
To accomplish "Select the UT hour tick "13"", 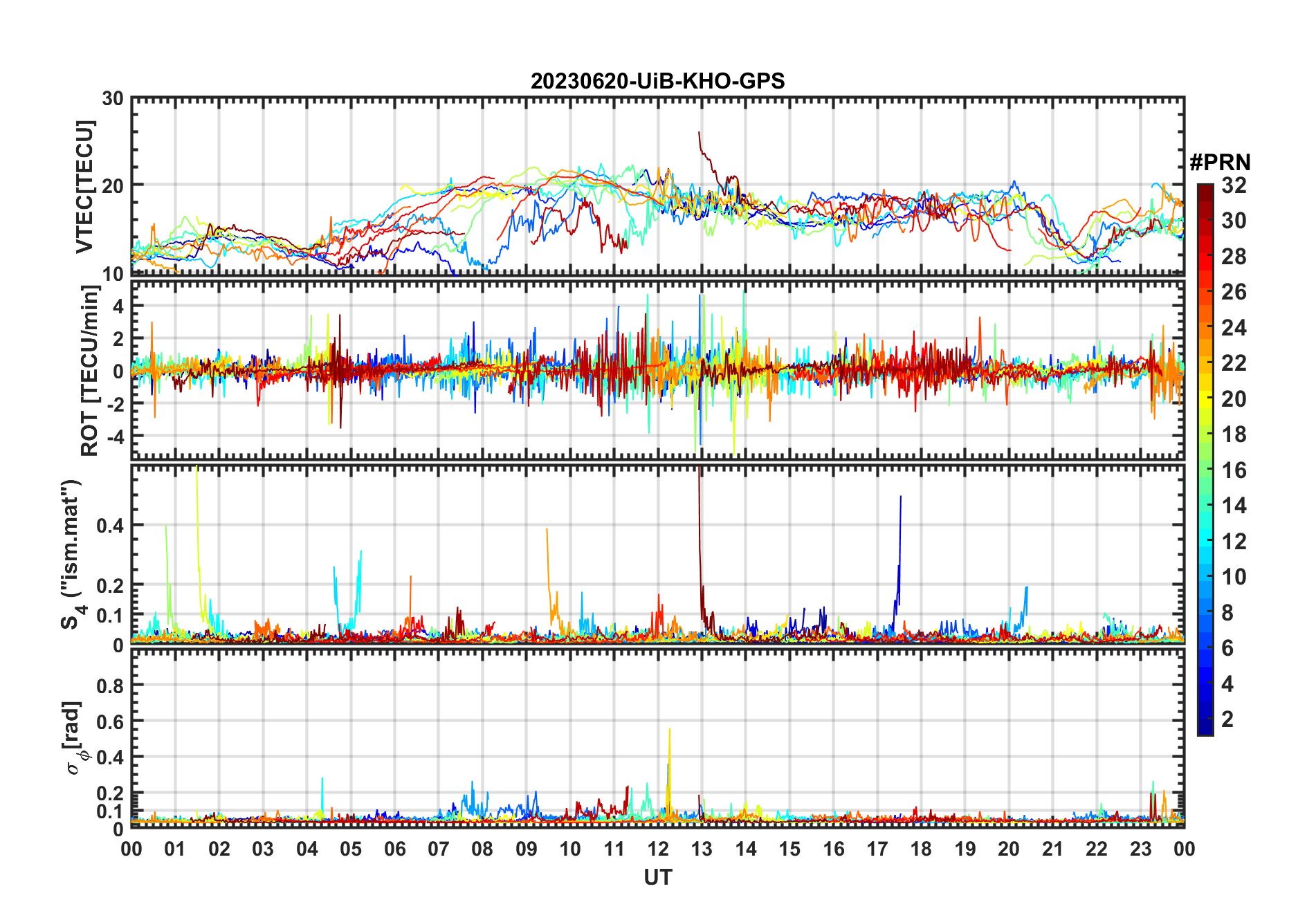I will 702,849.
